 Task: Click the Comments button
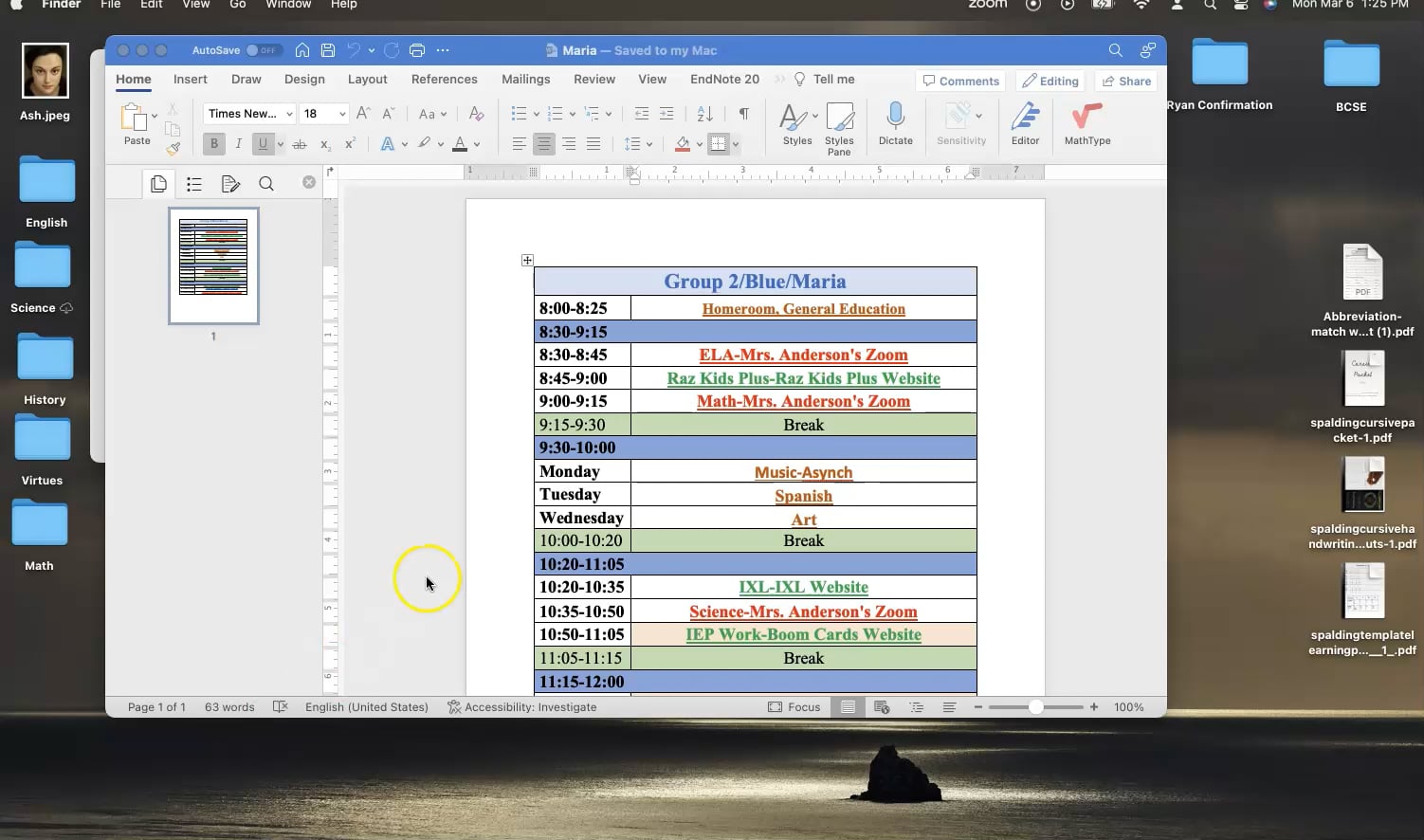point(961,81)
